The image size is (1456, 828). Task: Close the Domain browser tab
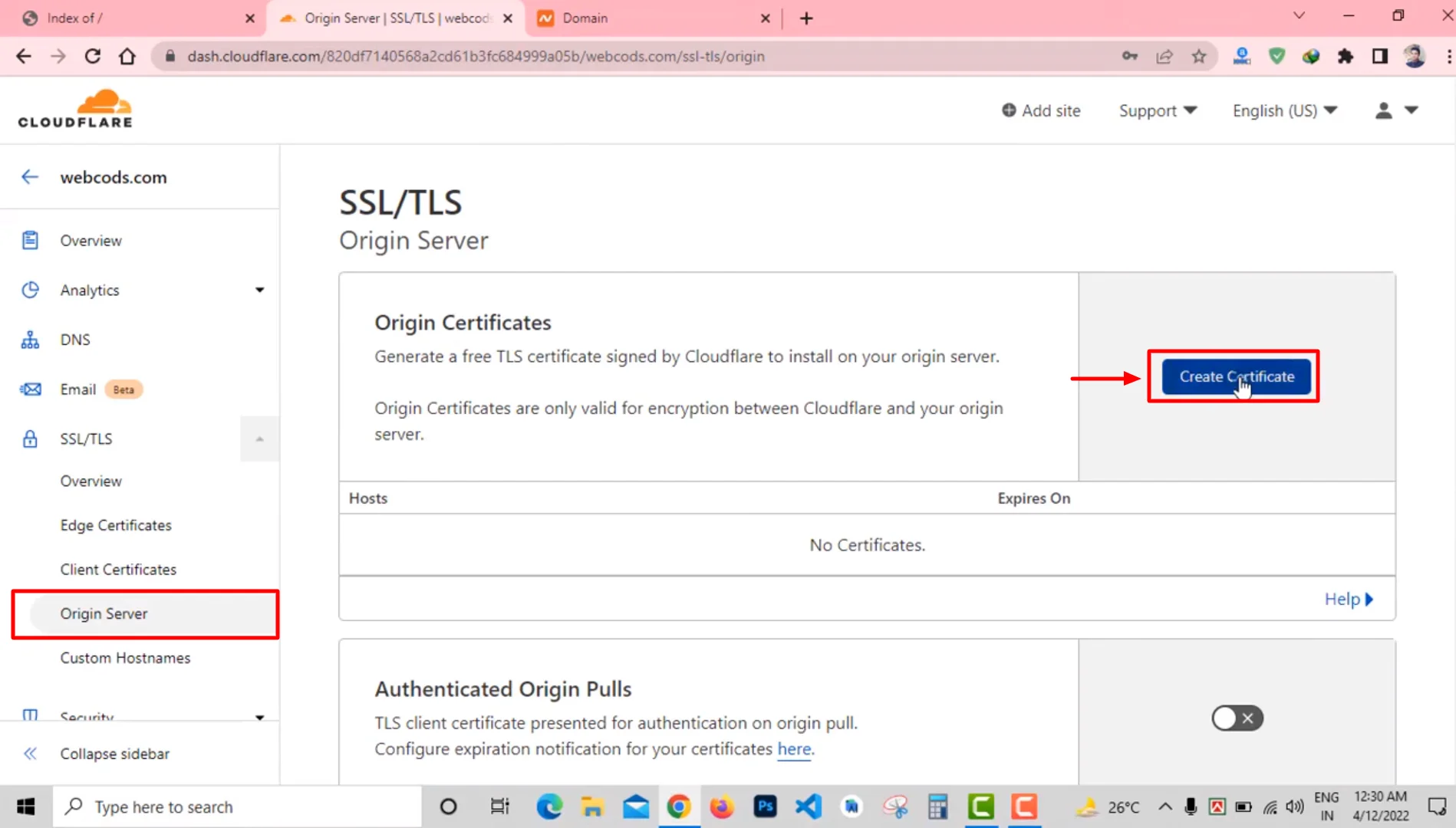765,18
